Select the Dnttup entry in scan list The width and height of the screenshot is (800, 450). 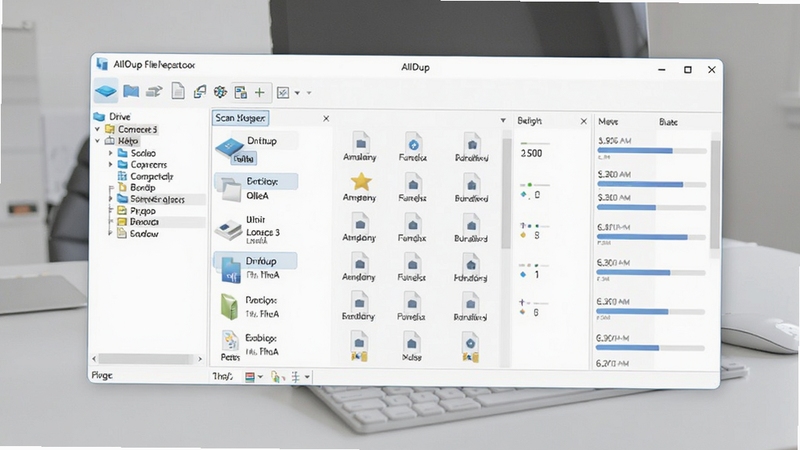261,141
